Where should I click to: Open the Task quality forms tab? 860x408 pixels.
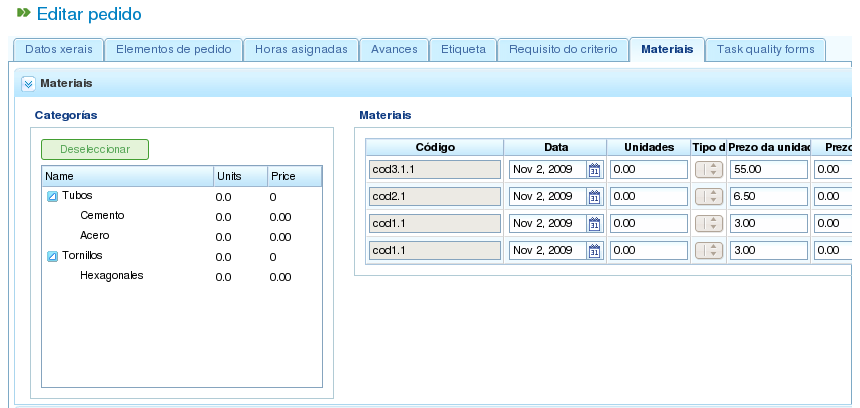pos(765,49)
